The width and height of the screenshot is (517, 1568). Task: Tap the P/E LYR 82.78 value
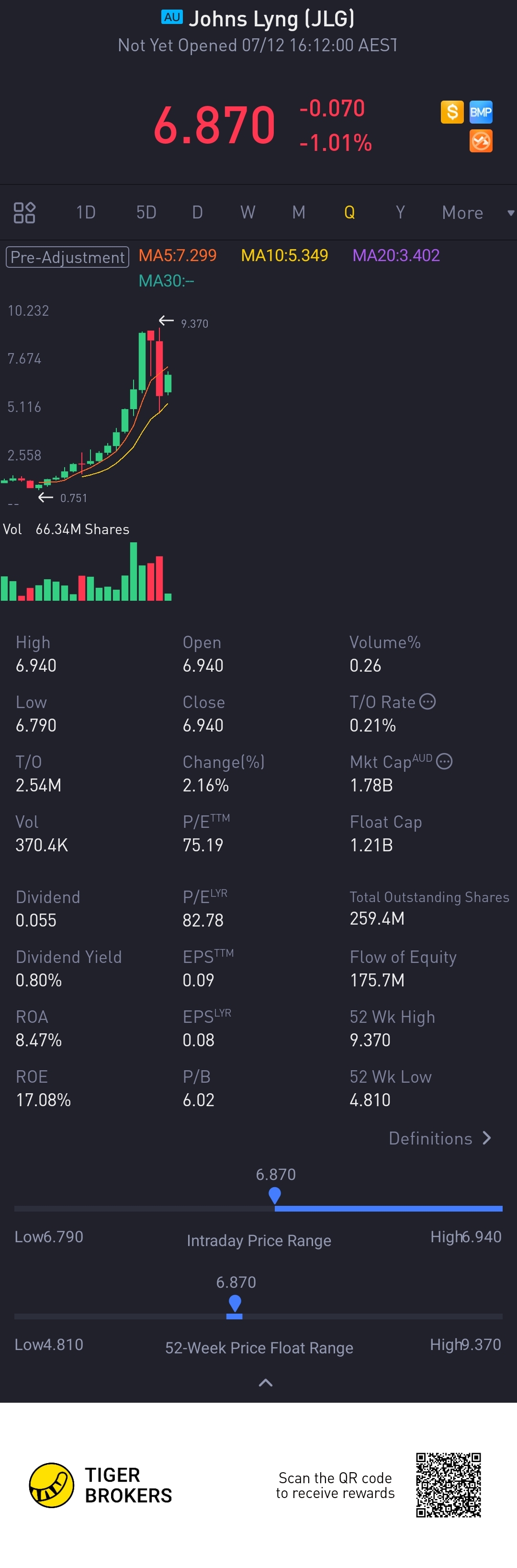(203, 920)
